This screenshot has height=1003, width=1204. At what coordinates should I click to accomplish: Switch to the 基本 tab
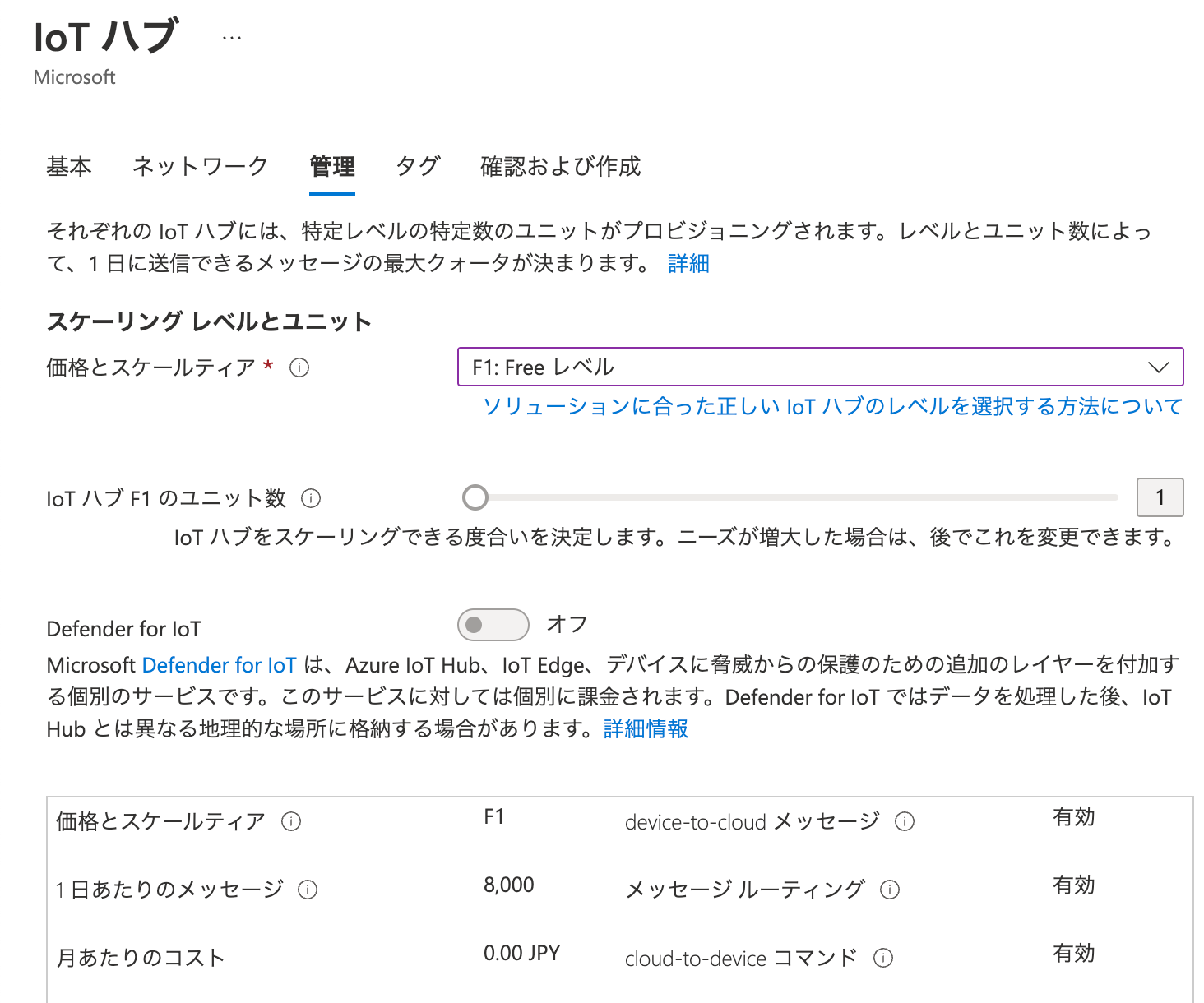69,167
